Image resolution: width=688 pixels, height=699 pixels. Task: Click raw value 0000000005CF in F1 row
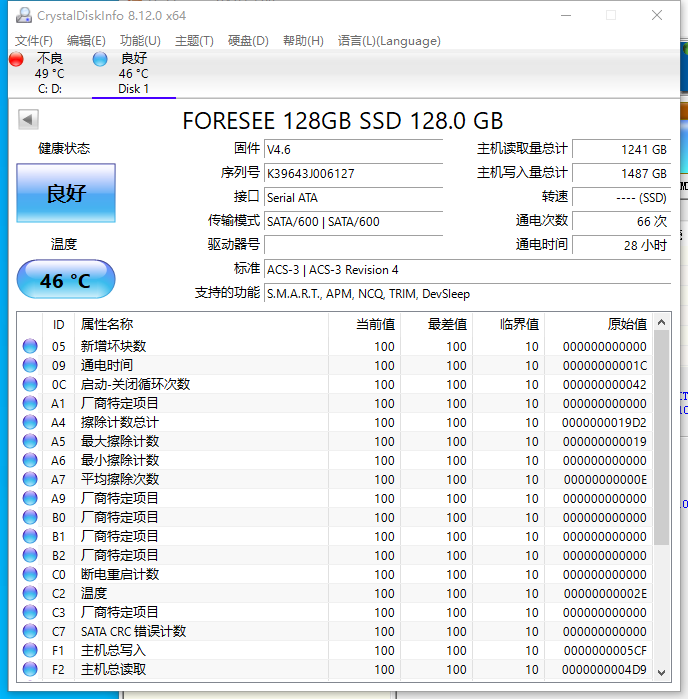[605, 650]
